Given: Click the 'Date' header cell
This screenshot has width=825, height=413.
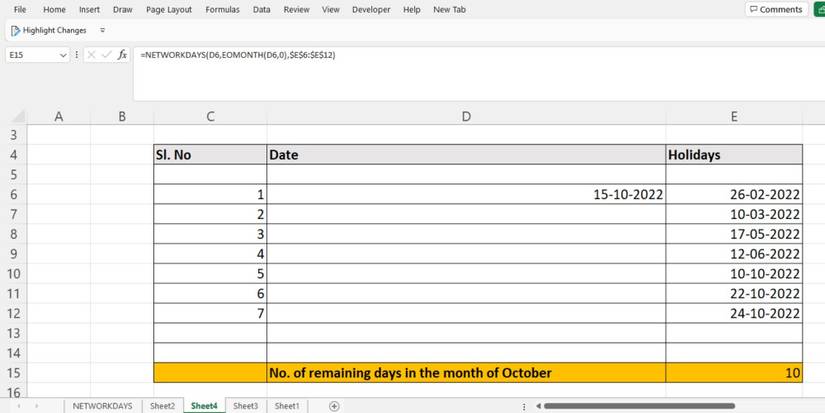Looking at the screenshot, I should pyautogui.click(x=466, y=155).
